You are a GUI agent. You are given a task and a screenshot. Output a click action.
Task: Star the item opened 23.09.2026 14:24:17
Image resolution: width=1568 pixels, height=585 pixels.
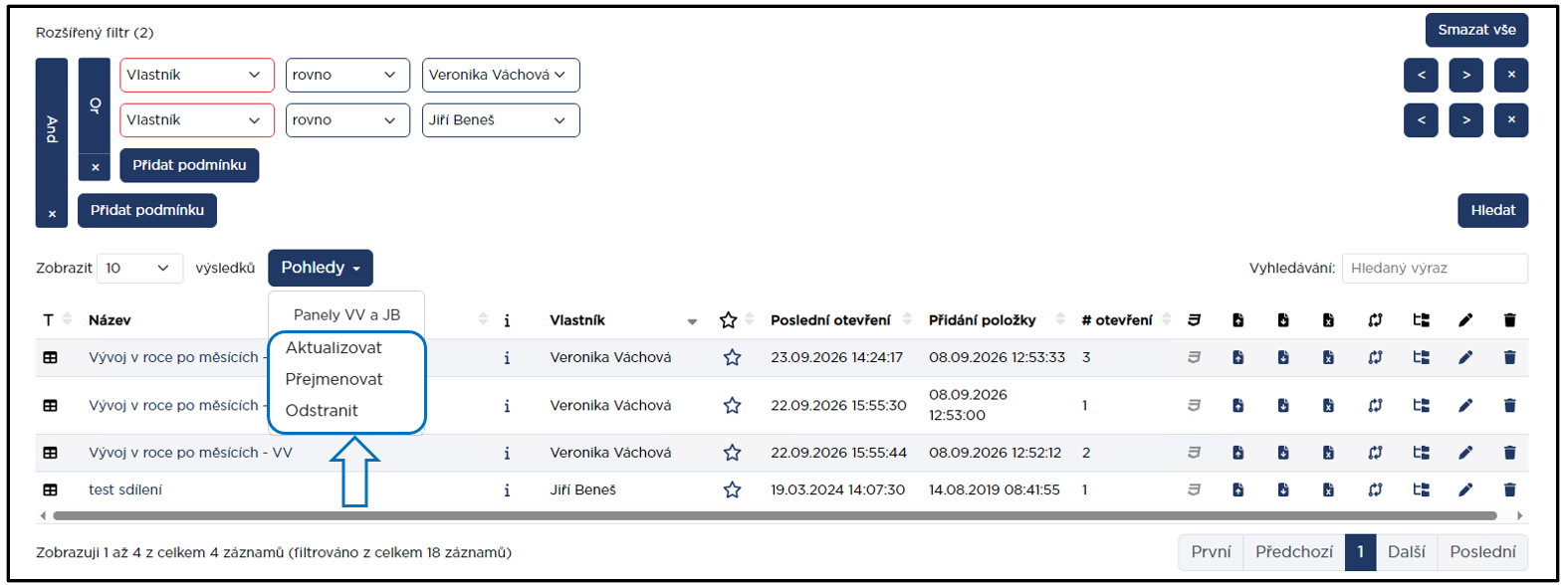[732, 357]
